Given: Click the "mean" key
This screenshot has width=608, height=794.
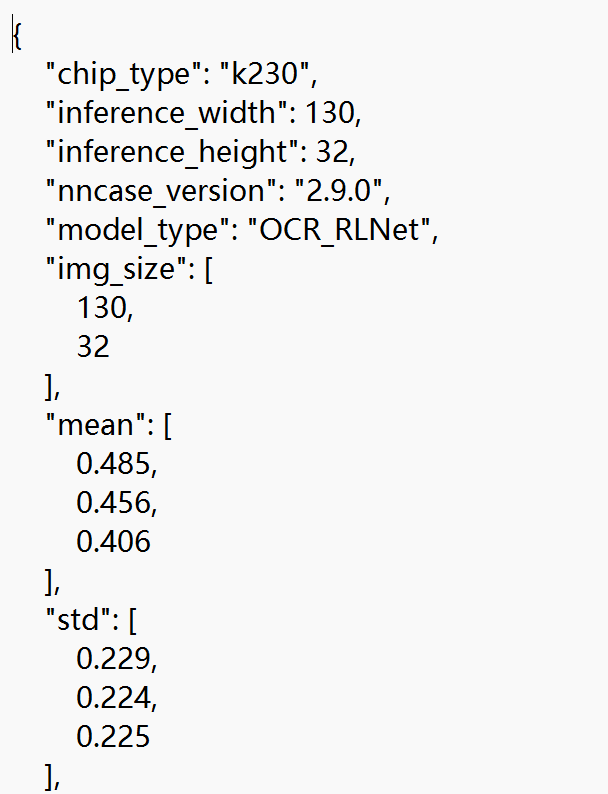Looking at the screenshot, I should (95, 426).
